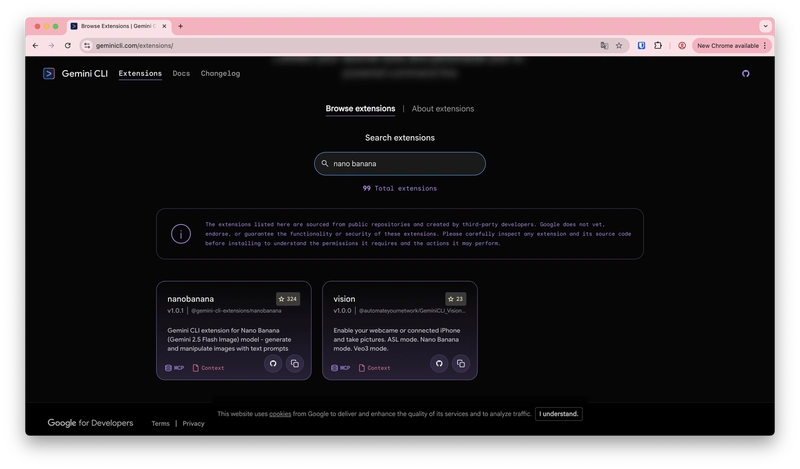Copy the vision install command icon
The image size is (800, 469).
click(461, 363)
